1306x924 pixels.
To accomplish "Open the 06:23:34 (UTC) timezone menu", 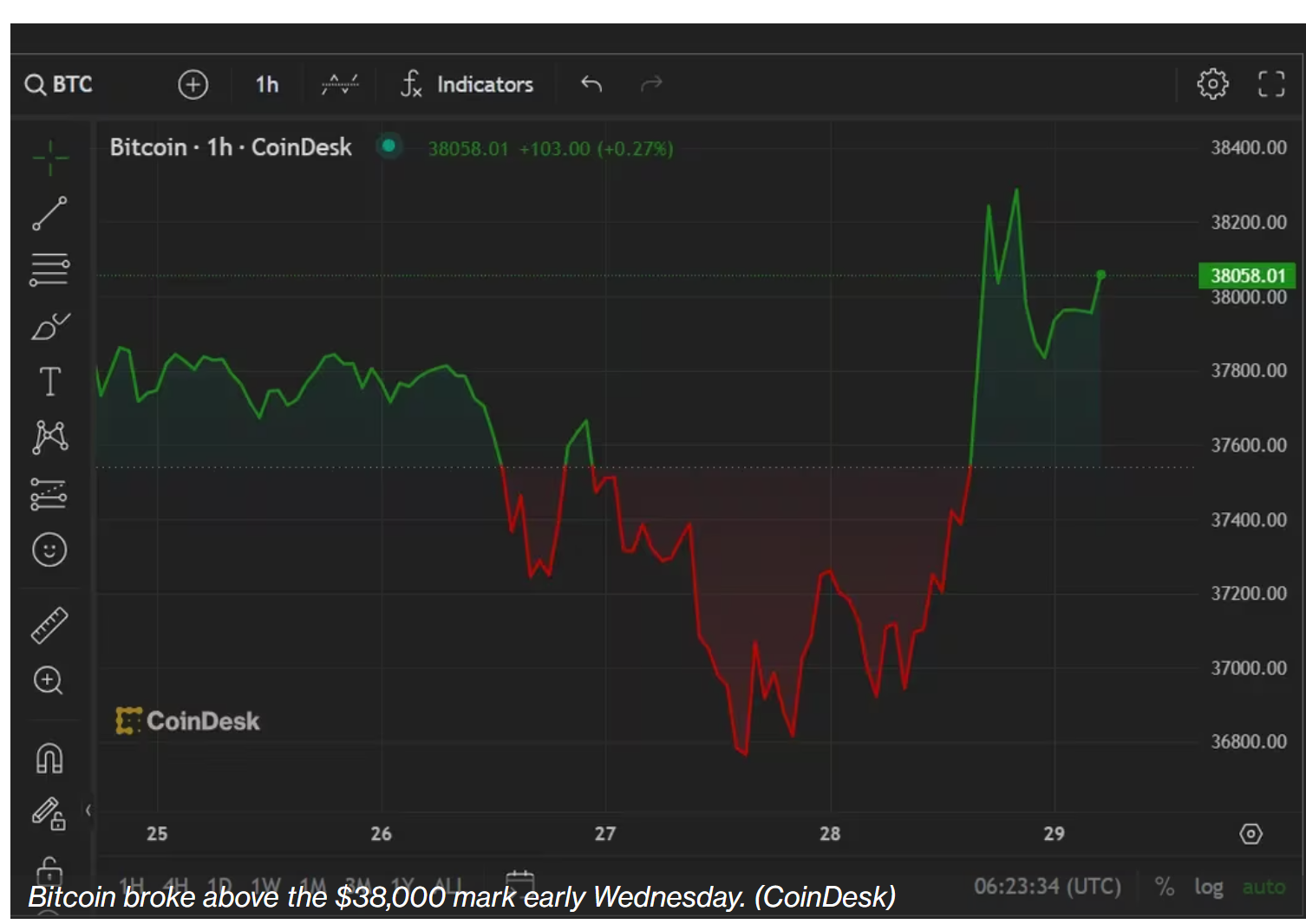I will click(1048, 887).
